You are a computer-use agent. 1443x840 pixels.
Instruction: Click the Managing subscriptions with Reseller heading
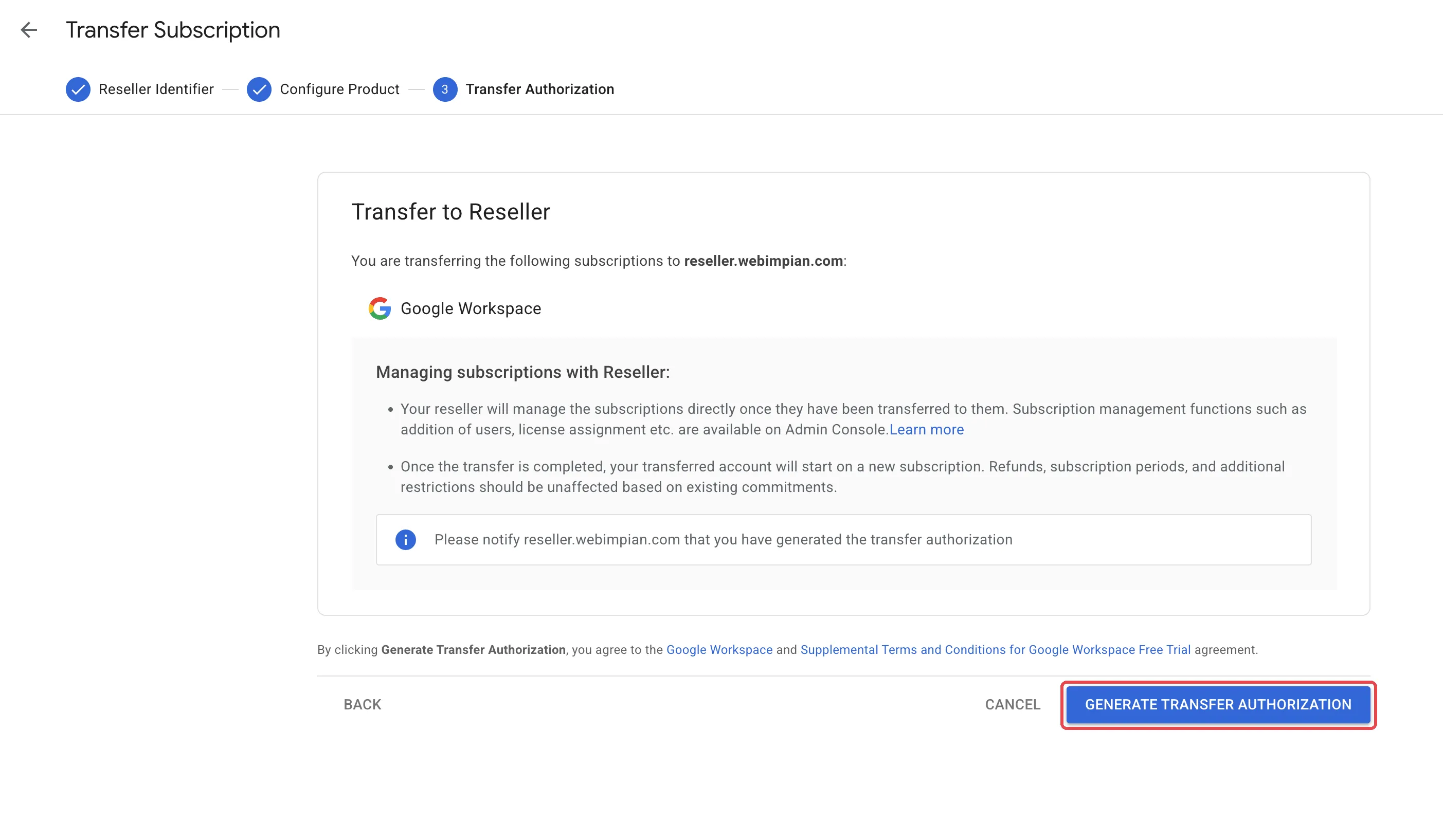click(522, 372)
